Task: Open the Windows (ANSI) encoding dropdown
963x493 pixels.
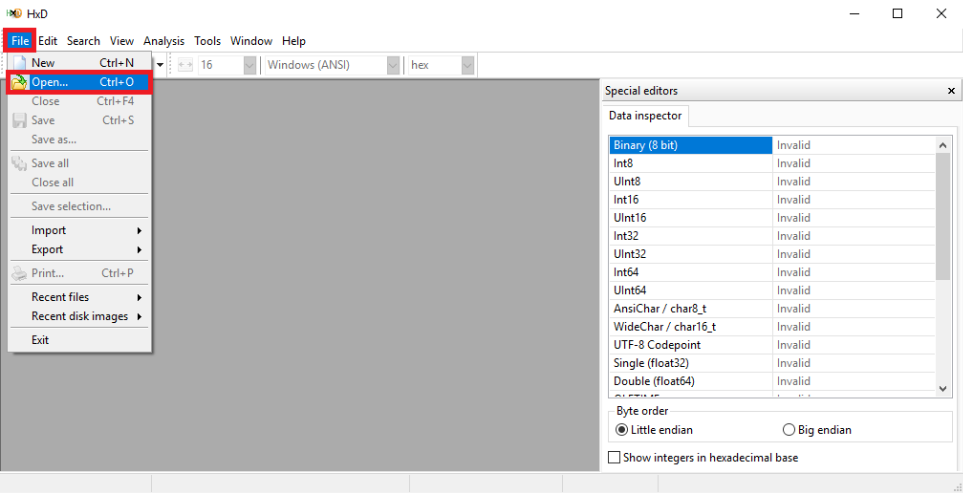Action: point(393,65)
